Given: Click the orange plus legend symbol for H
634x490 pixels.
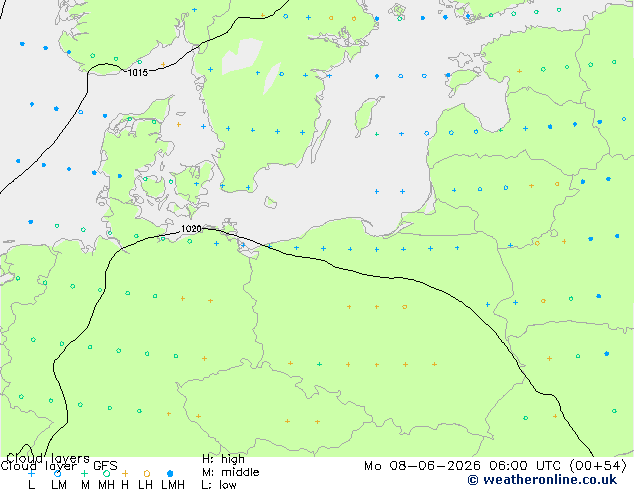Looking at the screenshot, I should coord(125,473).
